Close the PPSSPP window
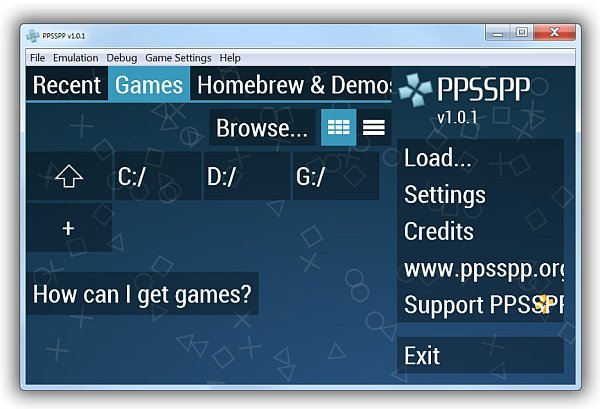Image resolution: width=600 pixels, height=409 pixels. 554,33
